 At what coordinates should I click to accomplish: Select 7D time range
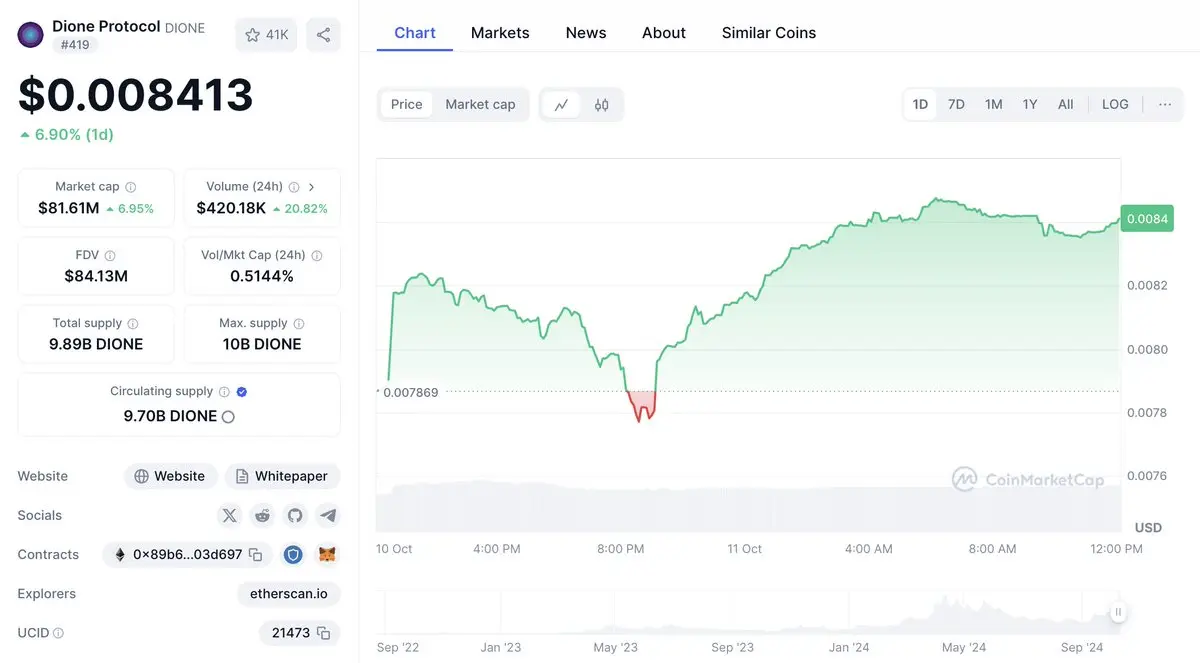click(x=956, y=104)
